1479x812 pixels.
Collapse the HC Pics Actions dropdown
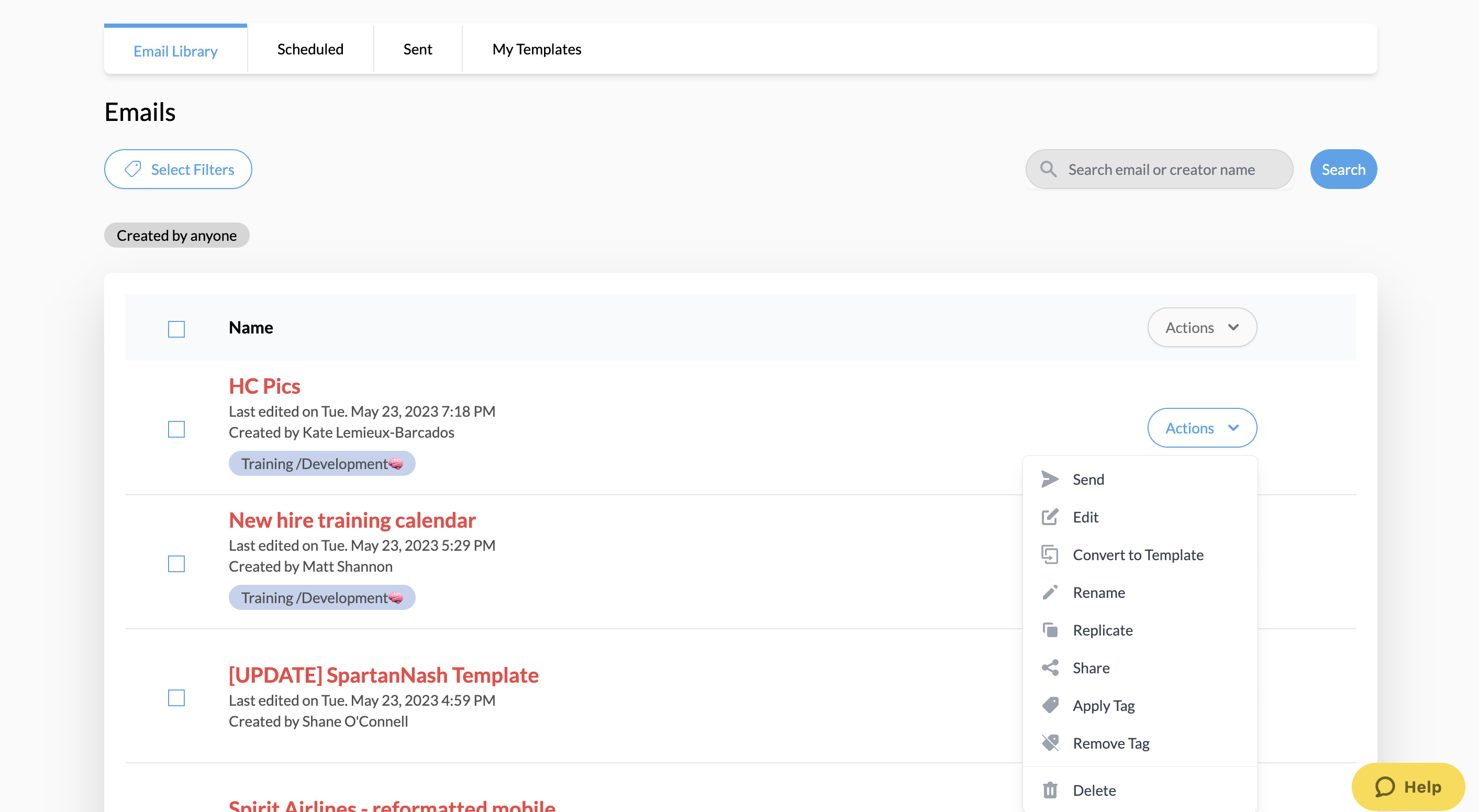pos(1202,428)
